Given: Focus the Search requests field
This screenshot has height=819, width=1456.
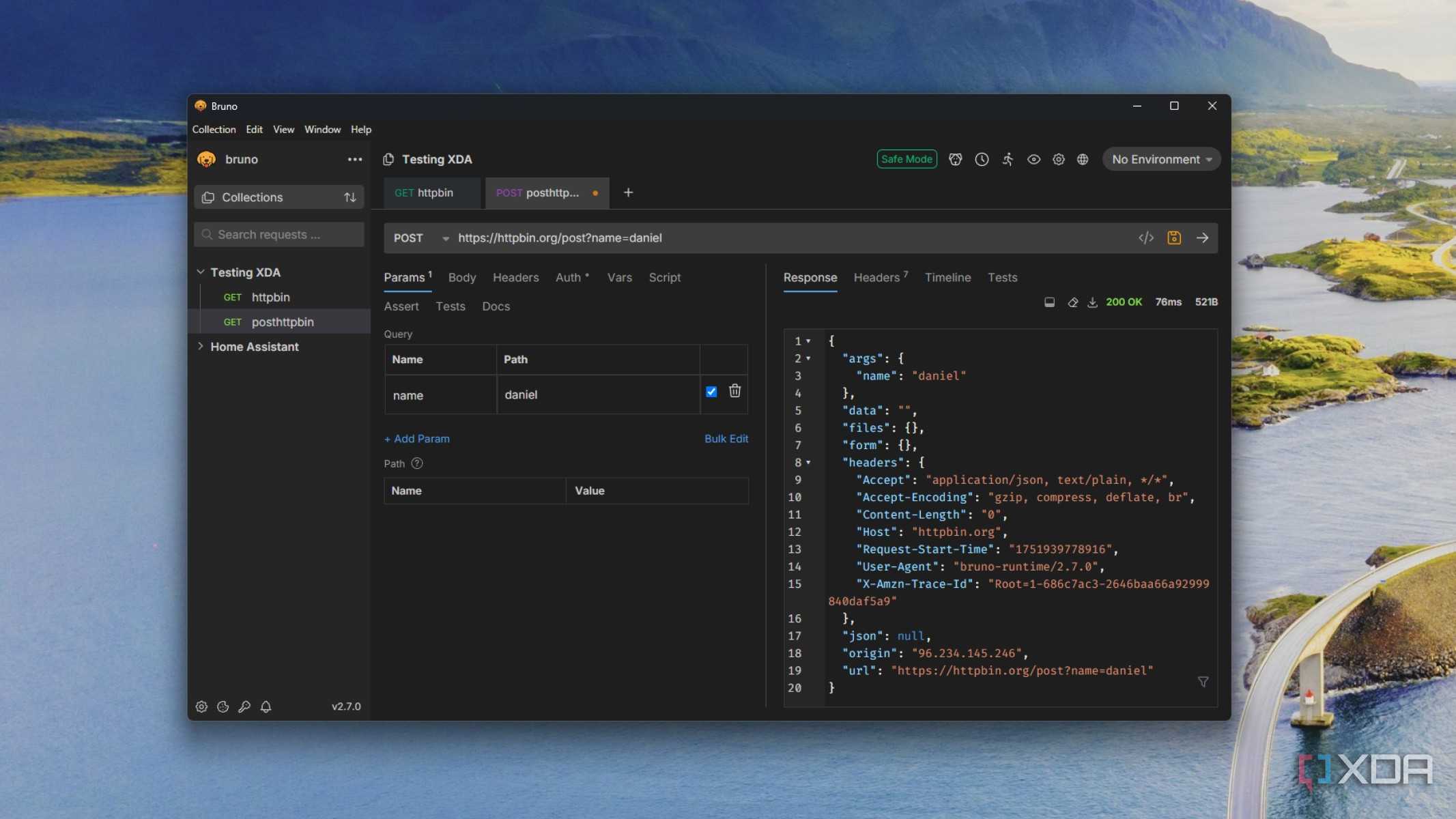Looking at the screenshot, I should (279, 234).
